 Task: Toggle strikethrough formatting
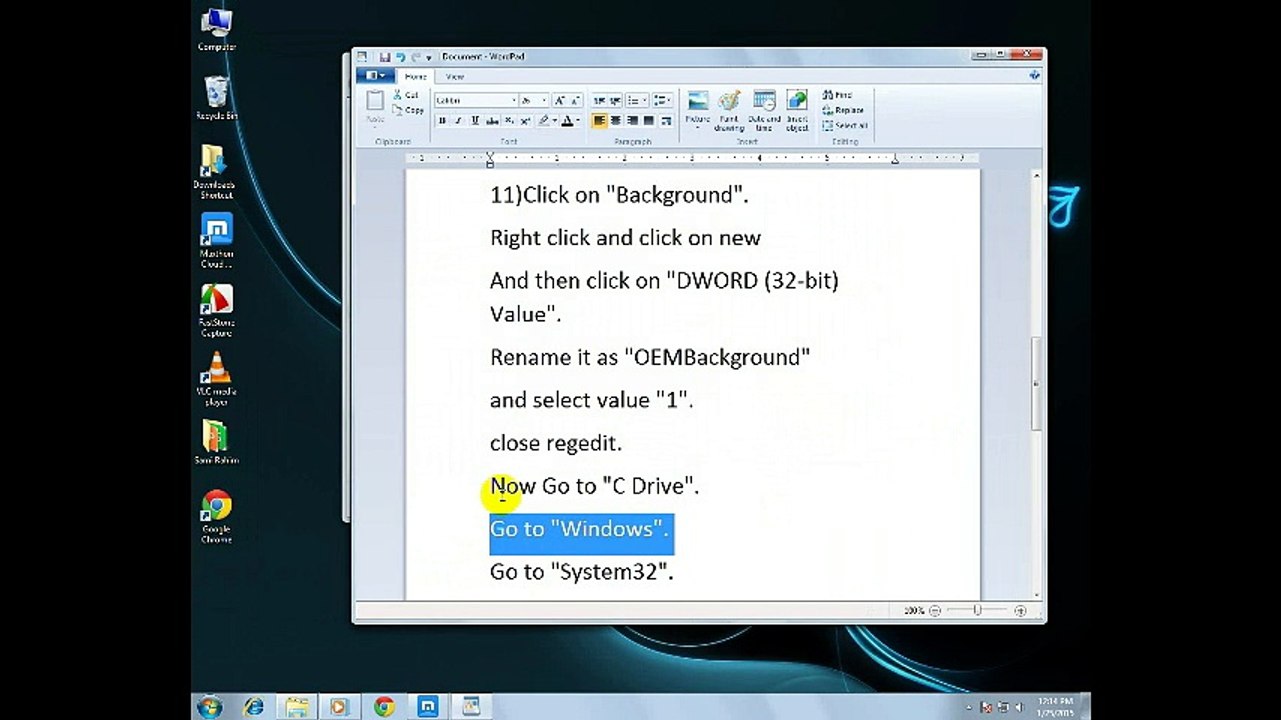(x=492, y=121)
